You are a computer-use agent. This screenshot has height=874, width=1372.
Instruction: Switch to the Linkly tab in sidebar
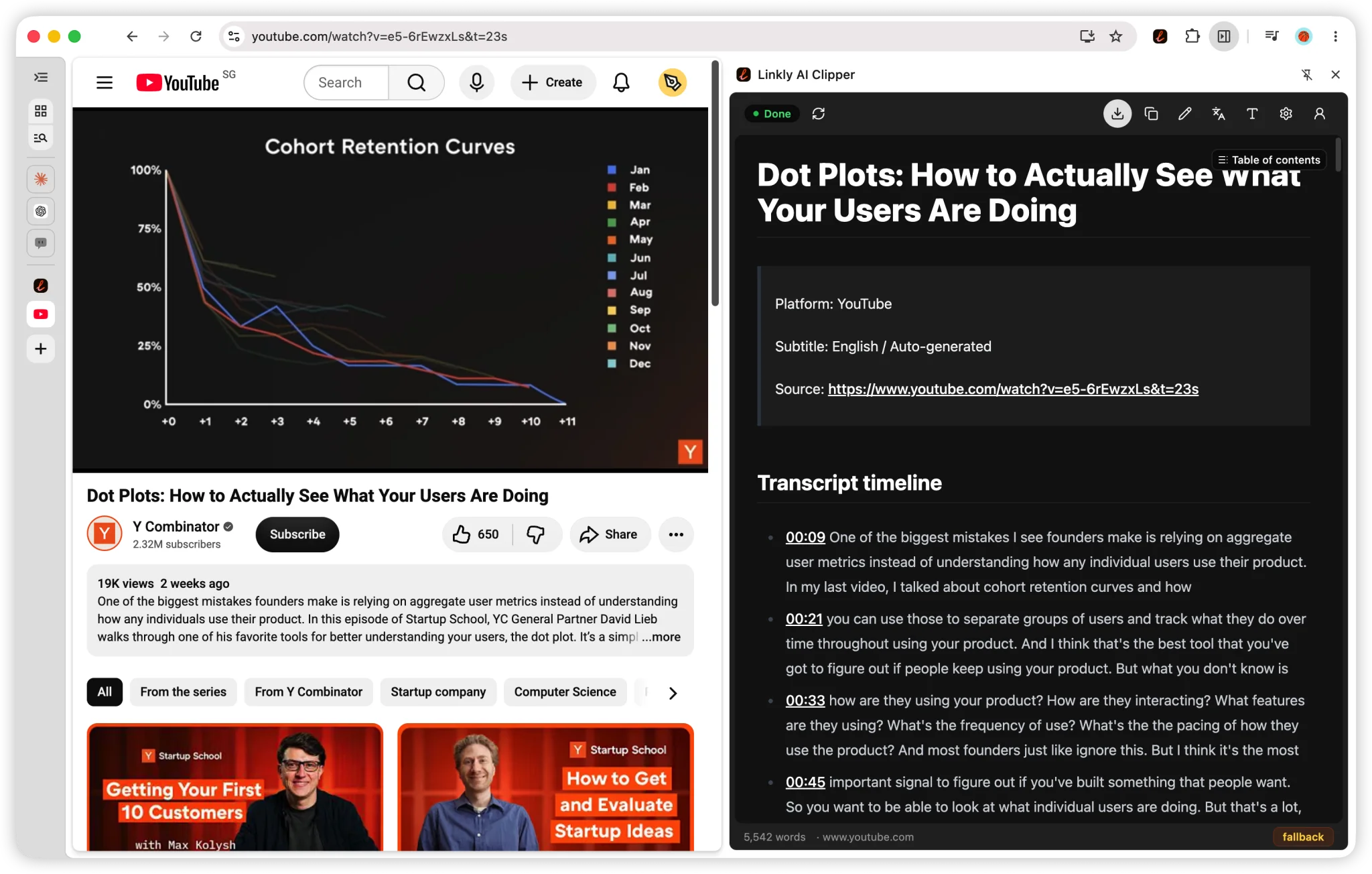tap(41, 286)
